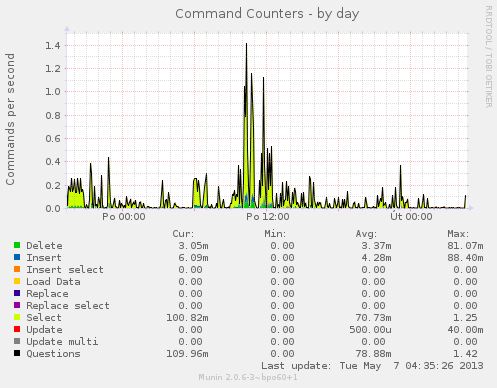497x388 pixels.
Task: Click Select max value 1.25
Action: pos(465,318)
